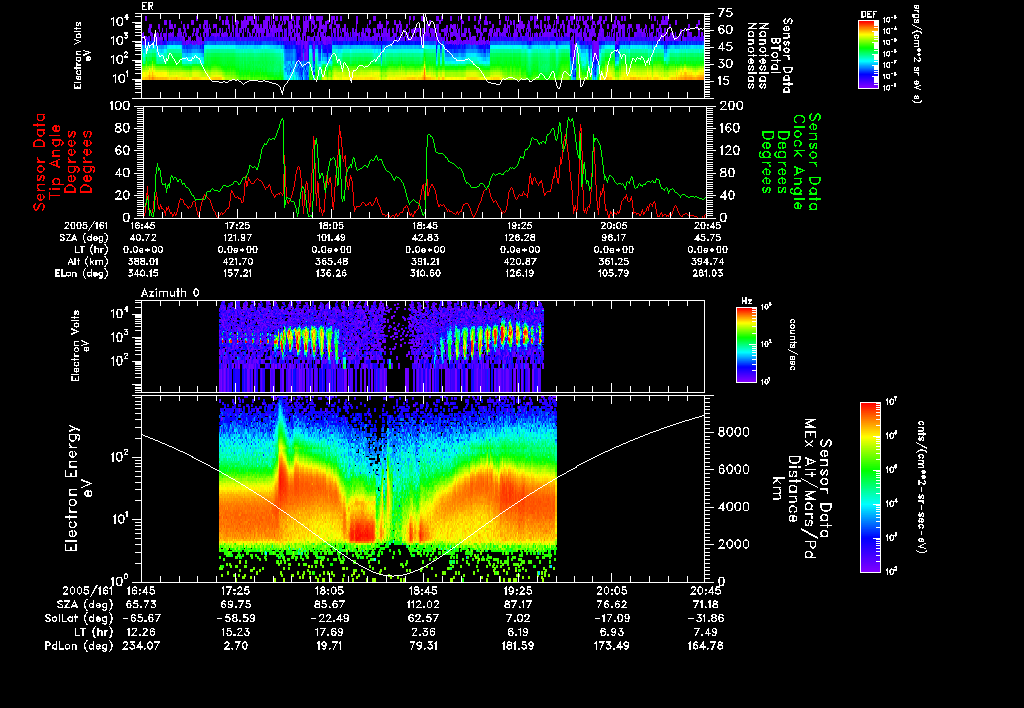This screenshot has width=1024, height=708.
Task: Click PdLon value 19.71
Action: click(328, 646)
